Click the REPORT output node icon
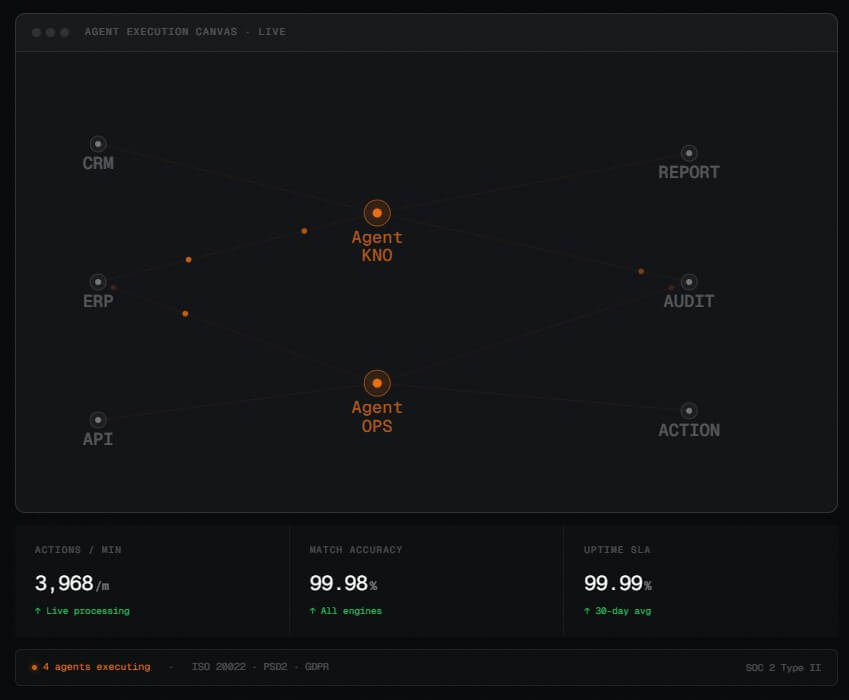This screenshot has width=849, height=700. [x=689, y=153]
